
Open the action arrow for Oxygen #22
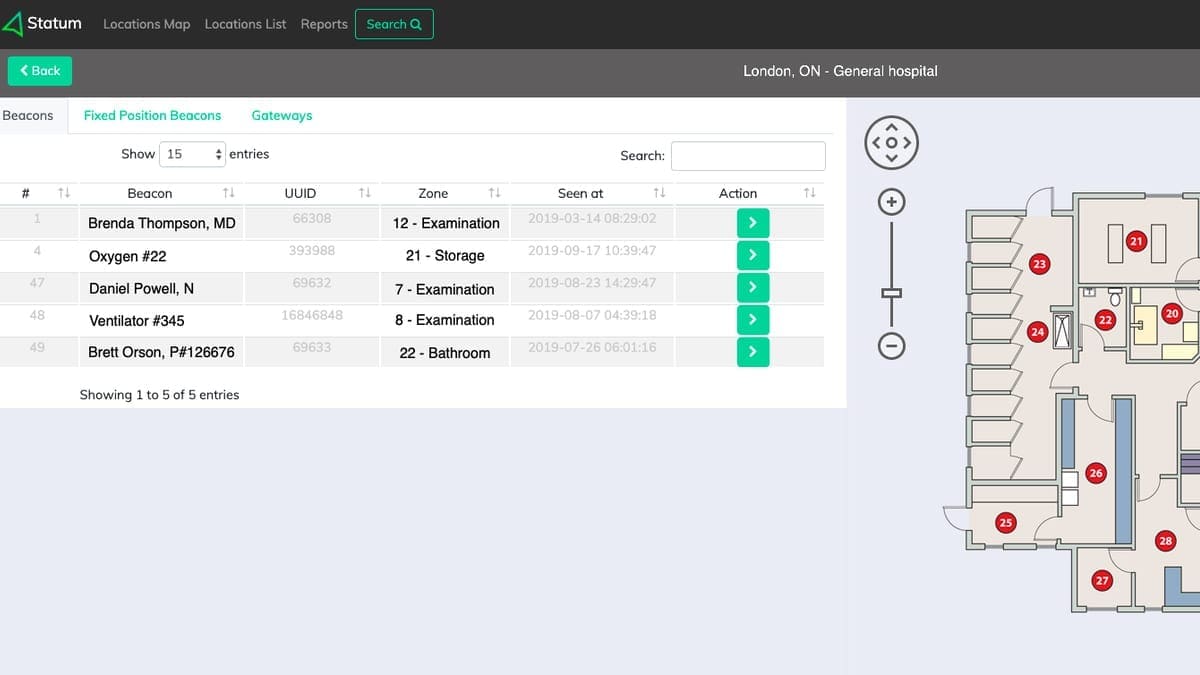[752, 255]
